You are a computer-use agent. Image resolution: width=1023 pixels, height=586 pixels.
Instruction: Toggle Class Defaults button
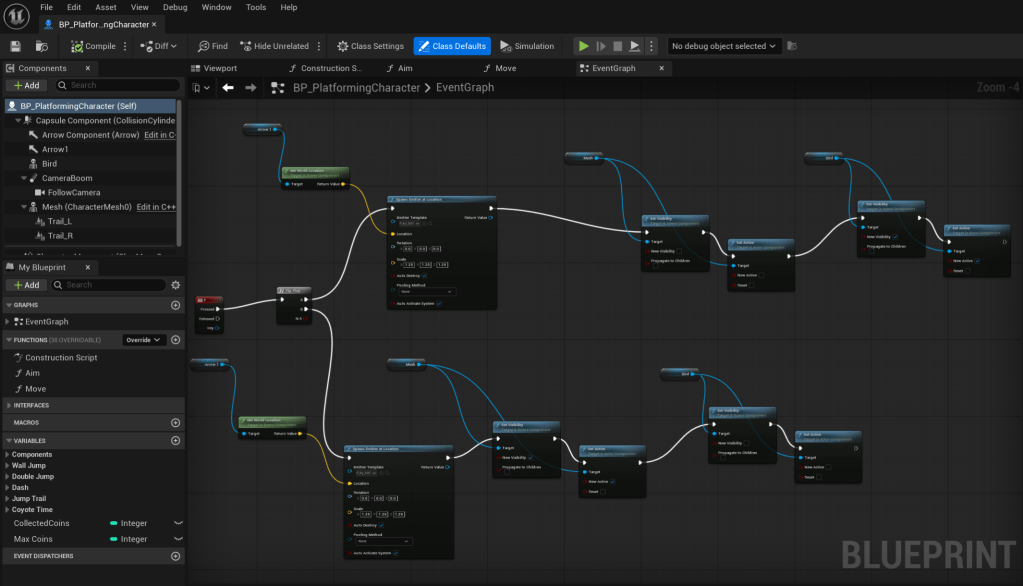[452, 46]
